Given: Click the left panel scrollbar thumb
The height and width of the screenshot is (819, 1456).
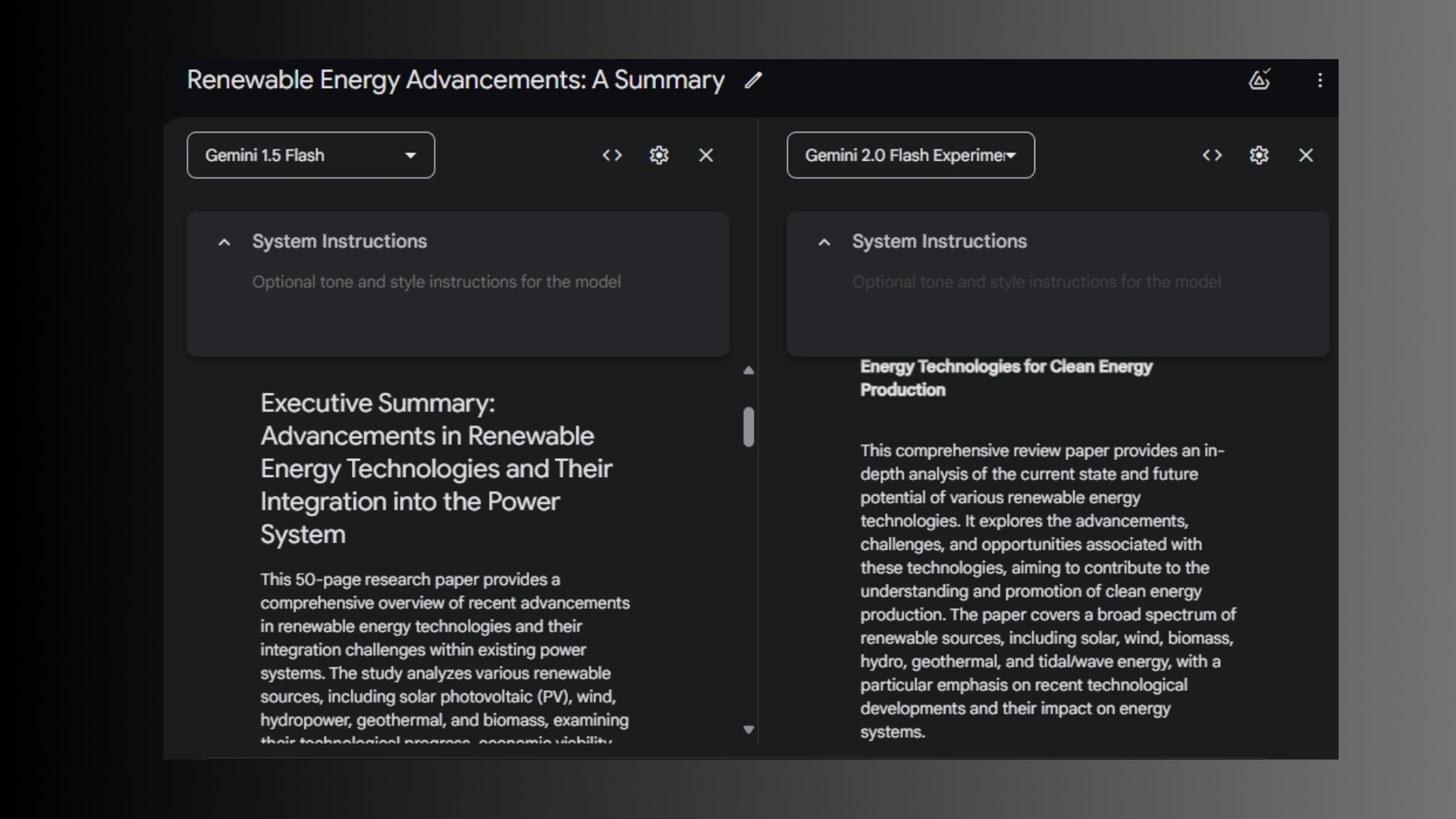Looking at the screenshot, I should 748,427.
